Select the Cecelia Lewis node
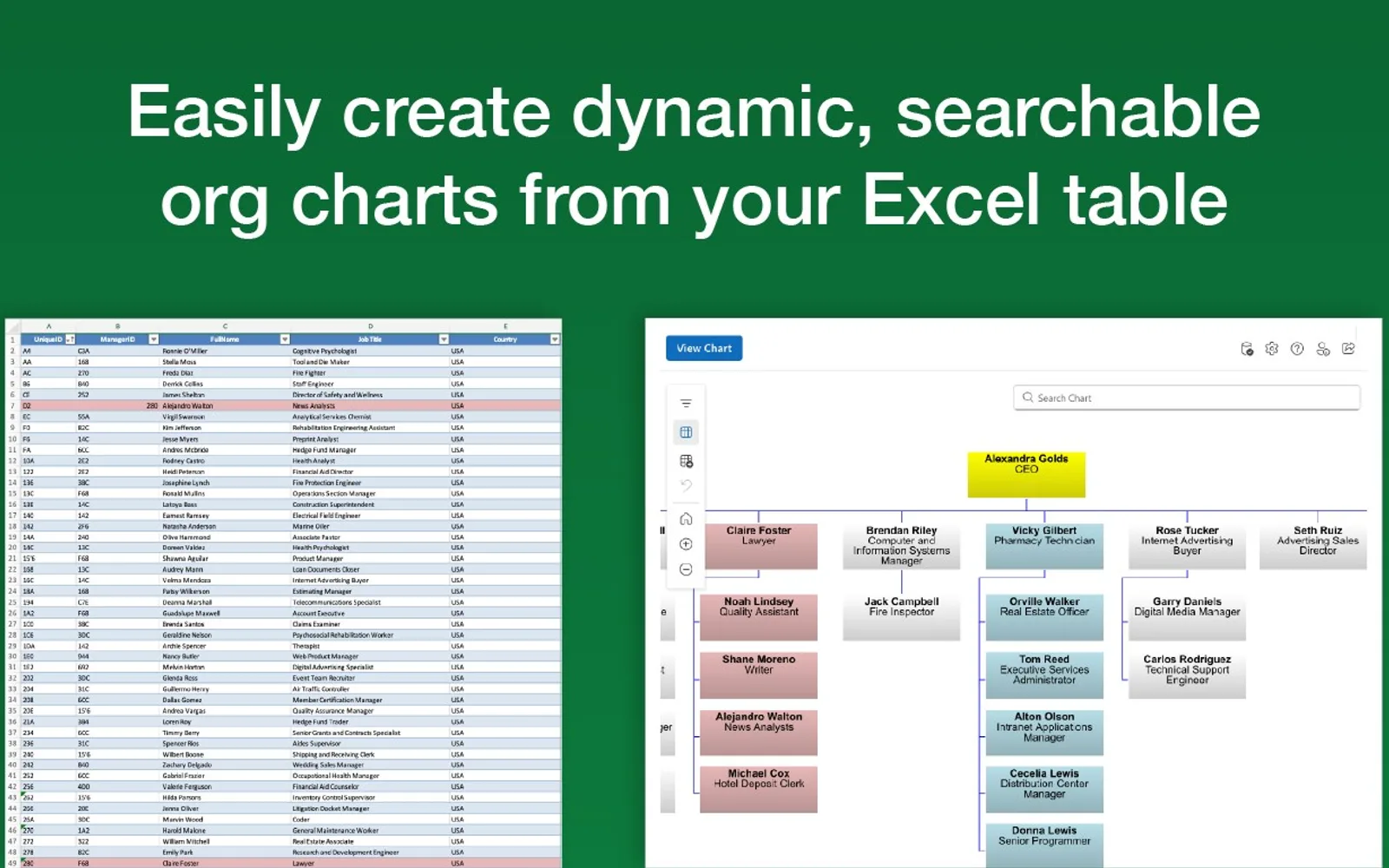This screenshot has height=868, width=1389. (1044, 790)
